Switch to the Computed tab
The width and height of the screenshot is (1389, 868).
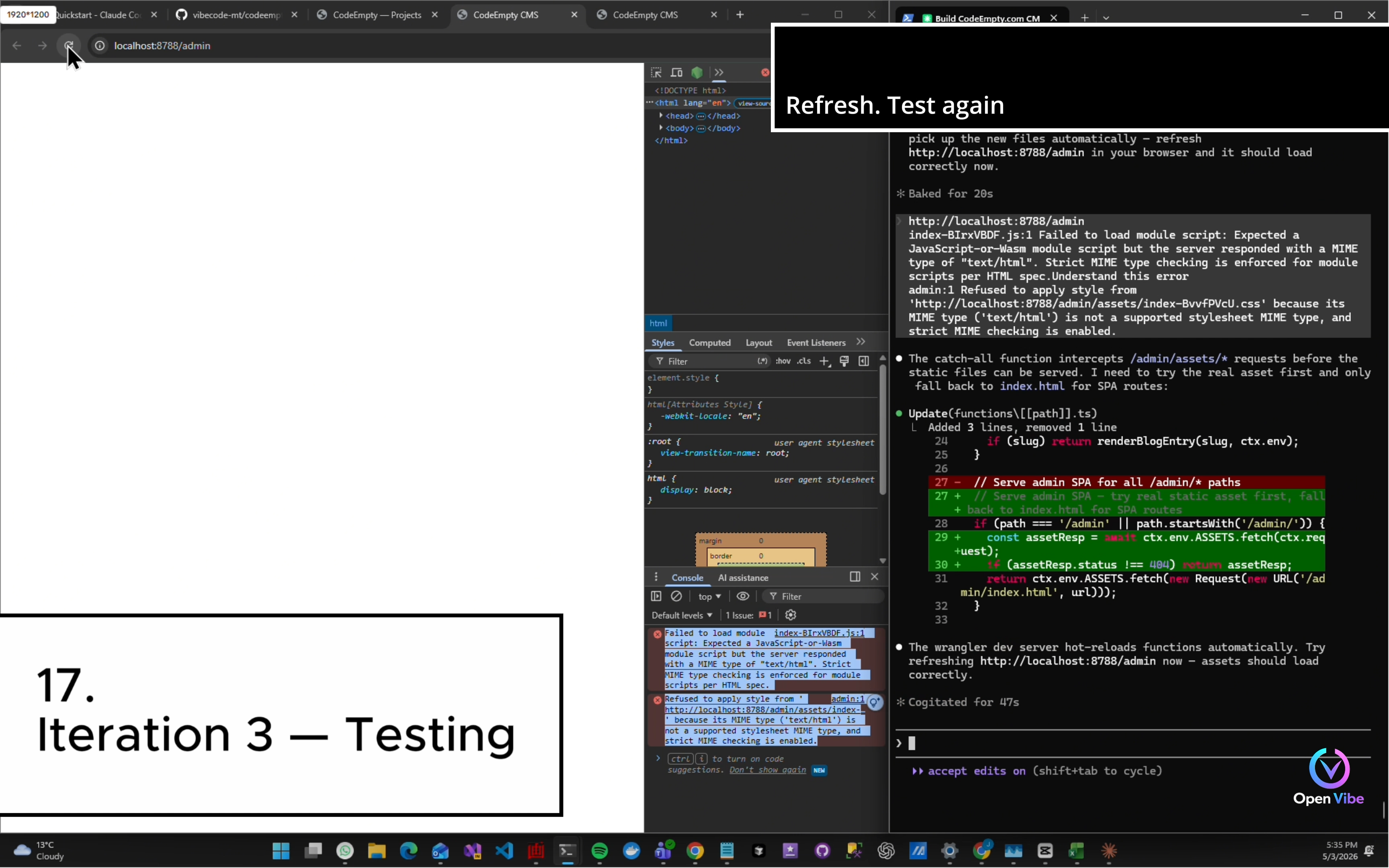coord(709,343)
